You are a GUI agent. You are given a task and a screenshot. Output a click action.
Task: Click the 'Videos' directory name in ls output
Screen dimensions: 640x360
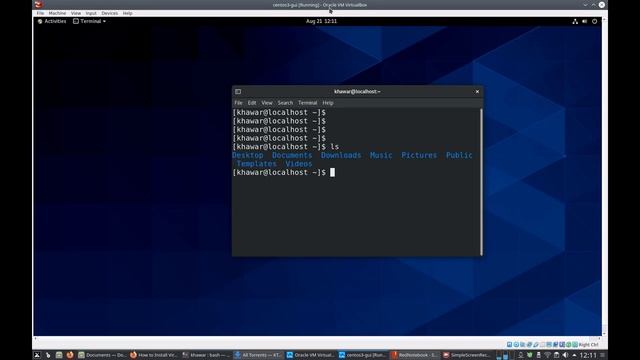pos(298,164)
